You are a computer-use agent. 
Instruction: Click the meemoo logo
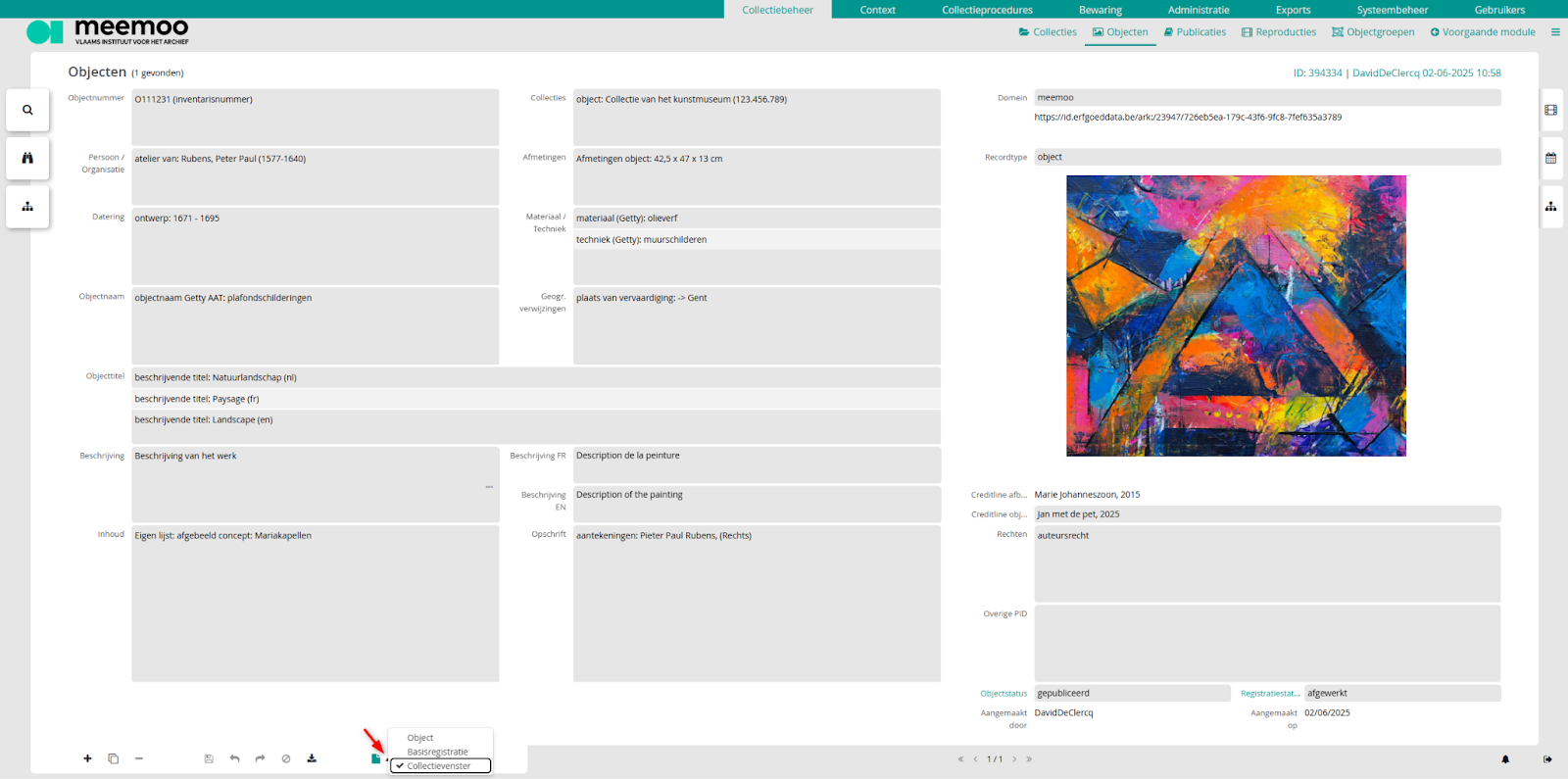point(108,31)
